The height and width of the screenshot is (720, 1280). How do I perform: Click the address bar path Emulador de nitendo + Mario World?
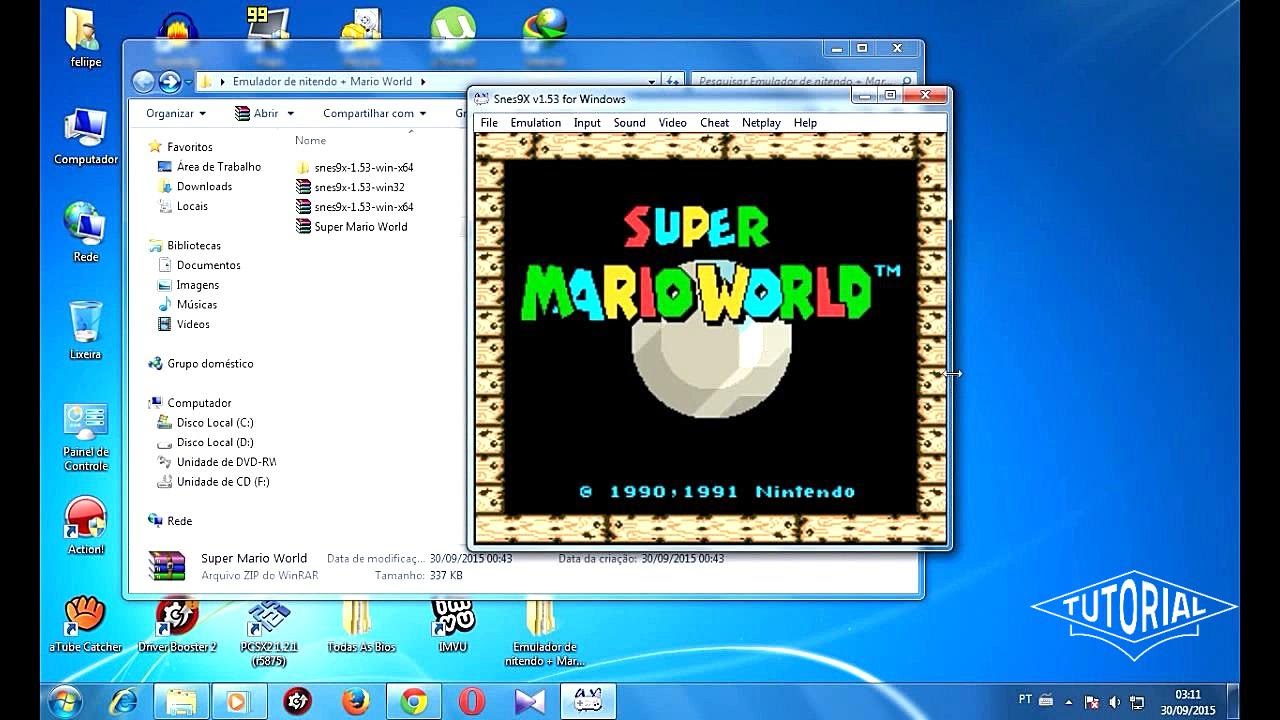(322, 82)
